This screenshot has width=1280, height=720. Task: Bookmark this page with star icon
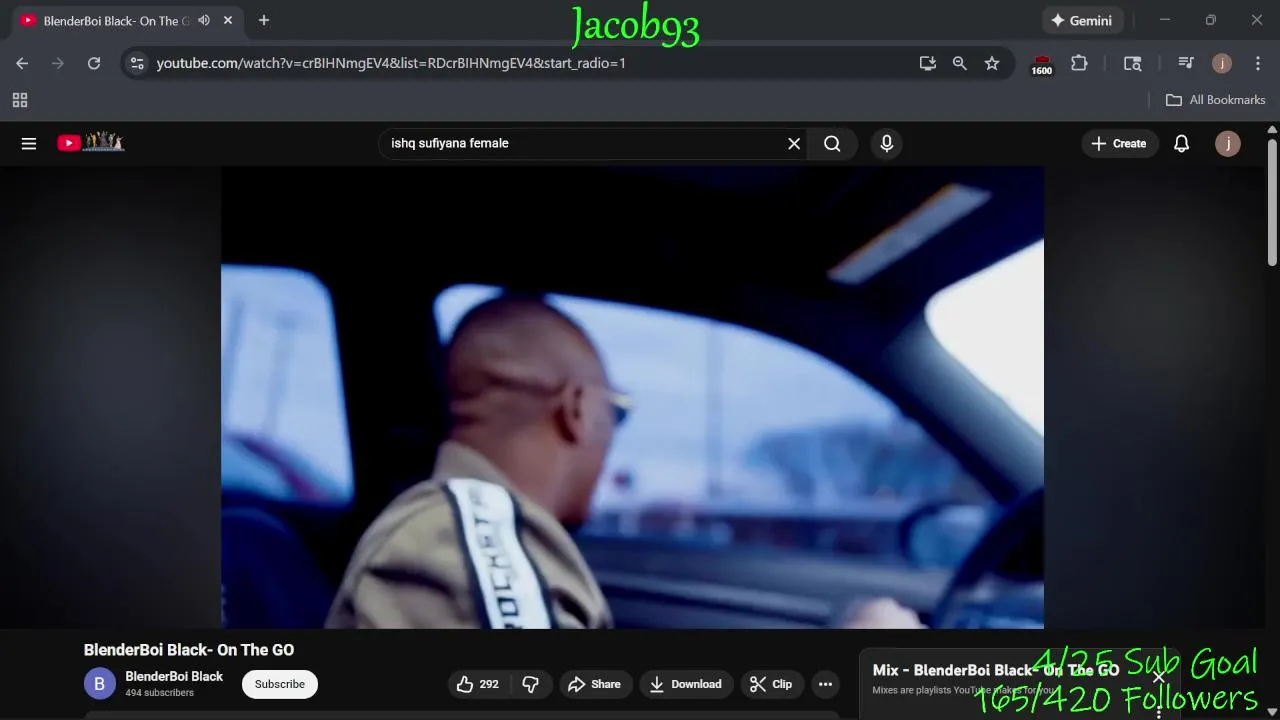coord(992,63)
